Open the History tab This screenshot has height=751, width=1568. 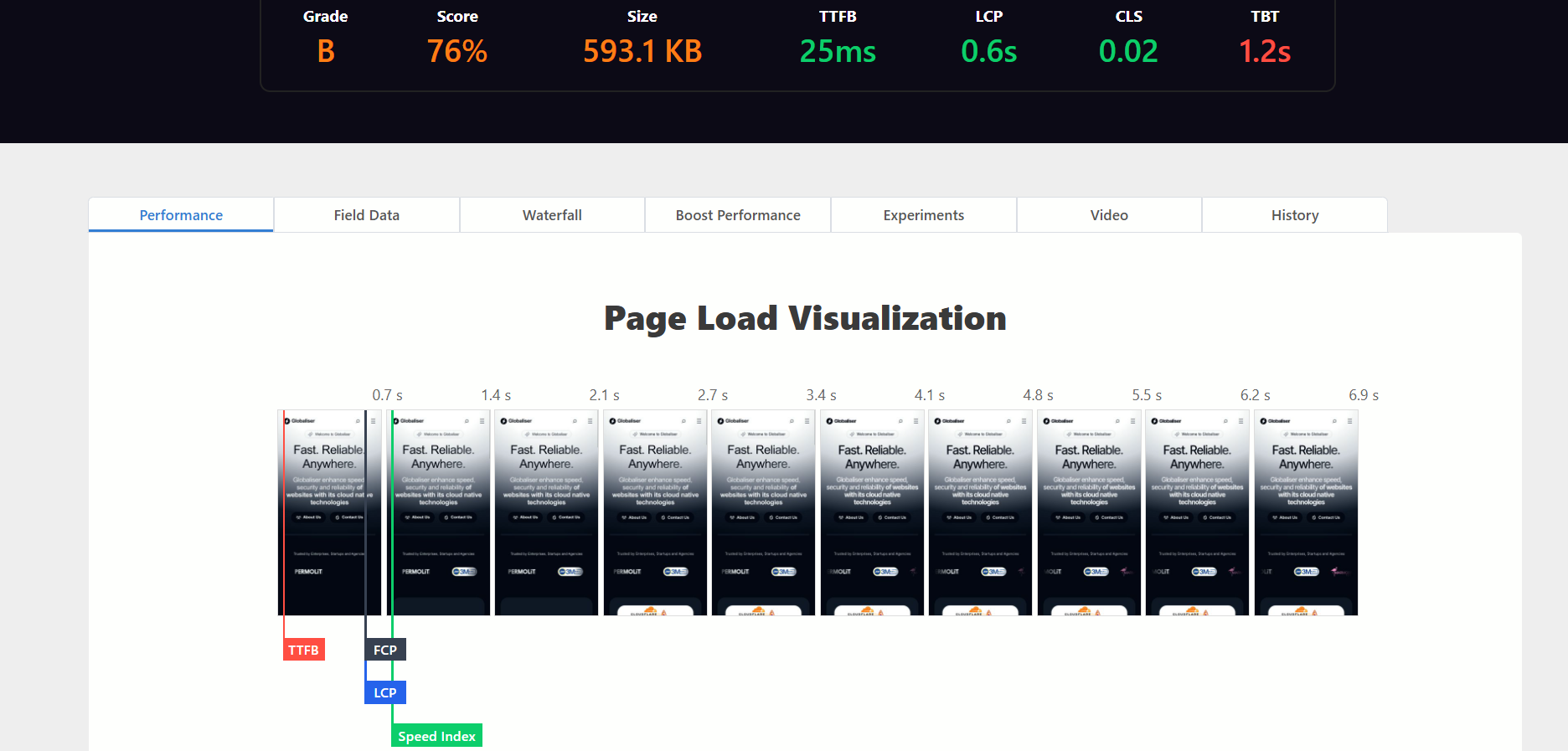1295,215
